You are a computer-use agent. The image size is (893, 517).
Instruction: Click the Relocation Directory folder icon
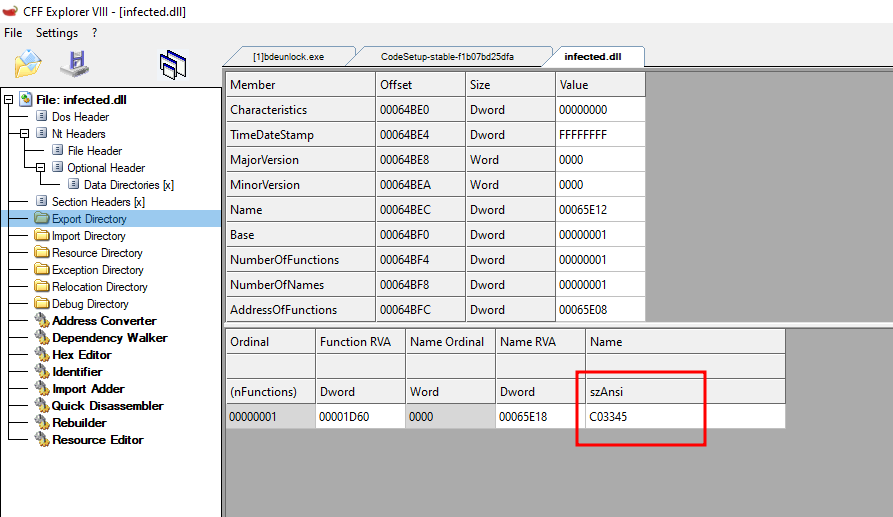click(42, 287)
